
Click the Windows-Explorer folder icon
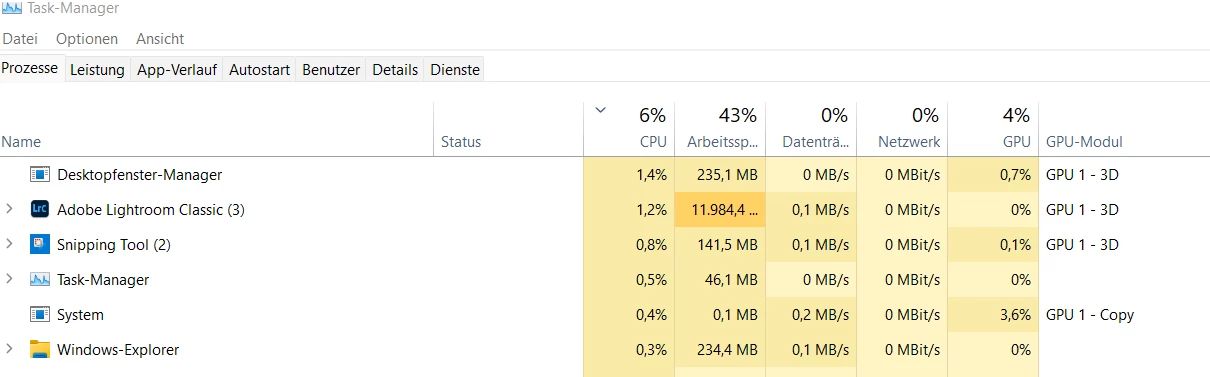click(40, 350)
